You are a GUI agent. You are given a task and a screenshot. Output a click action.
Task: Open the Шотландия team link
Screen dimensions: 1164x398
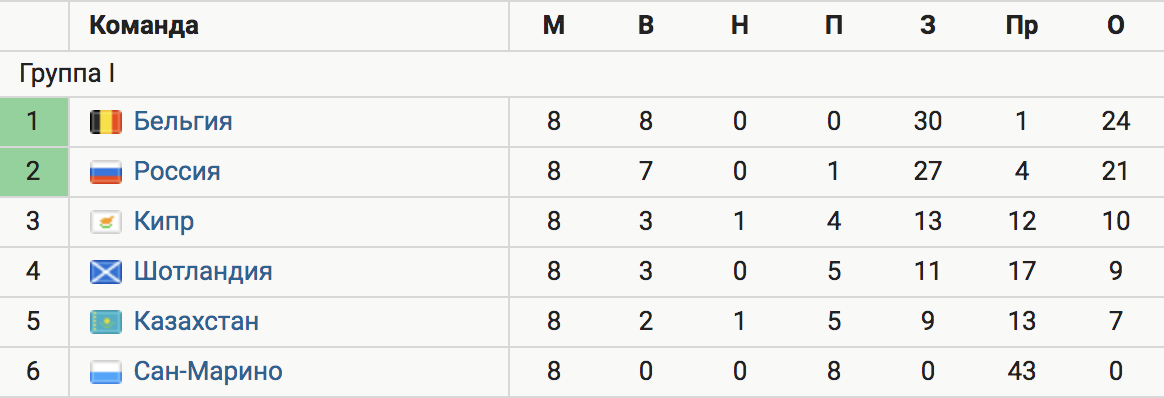(203, 271)
